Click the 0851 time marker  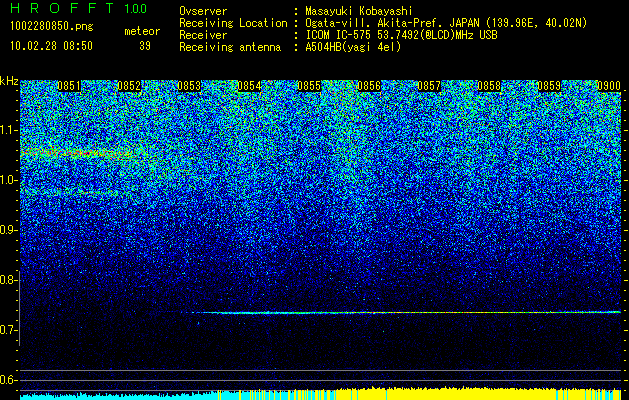click(x=69, y=86)
